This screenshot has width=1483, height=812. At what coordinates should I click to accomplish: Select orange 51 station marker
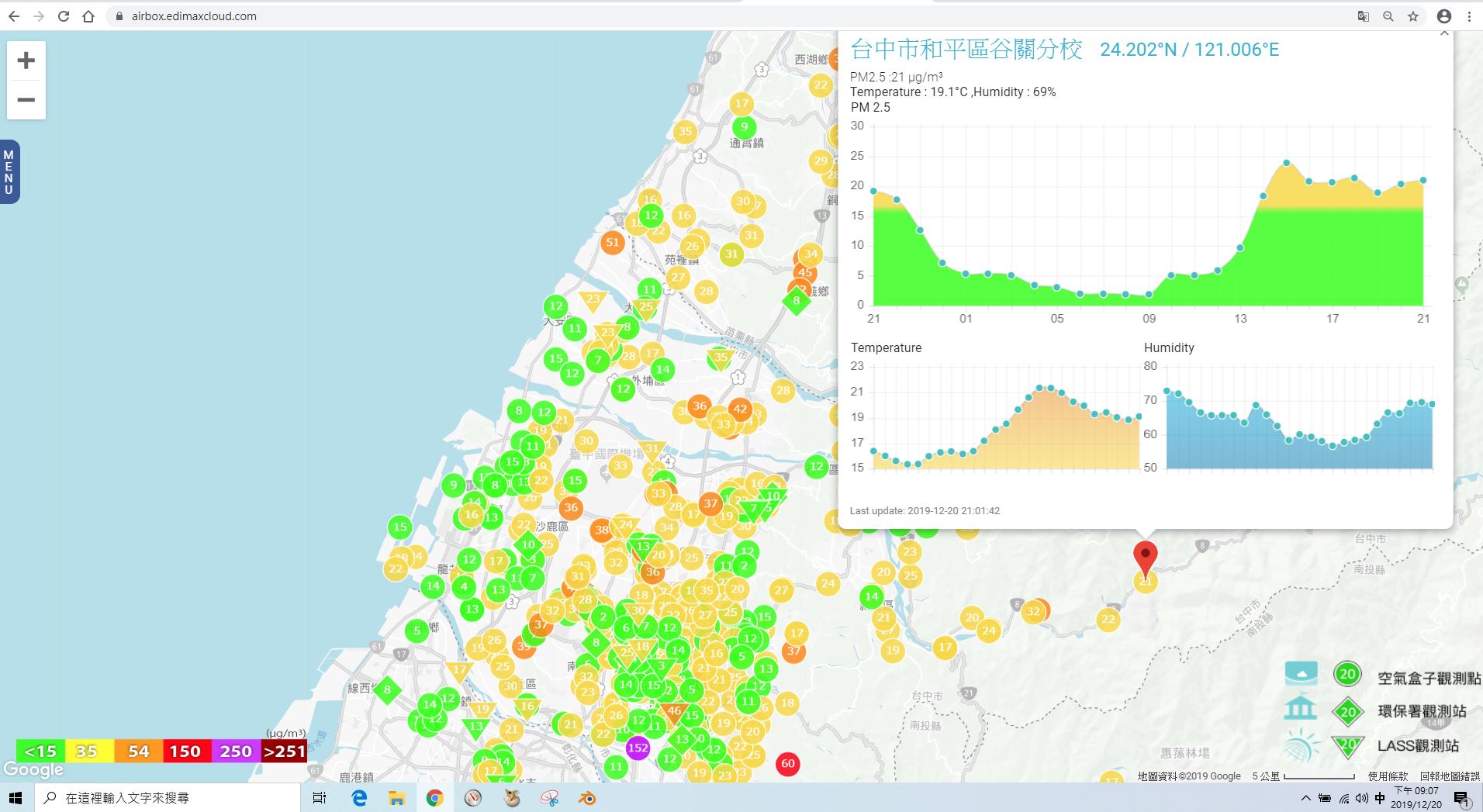pyautogui.click(x=613, y=242)
